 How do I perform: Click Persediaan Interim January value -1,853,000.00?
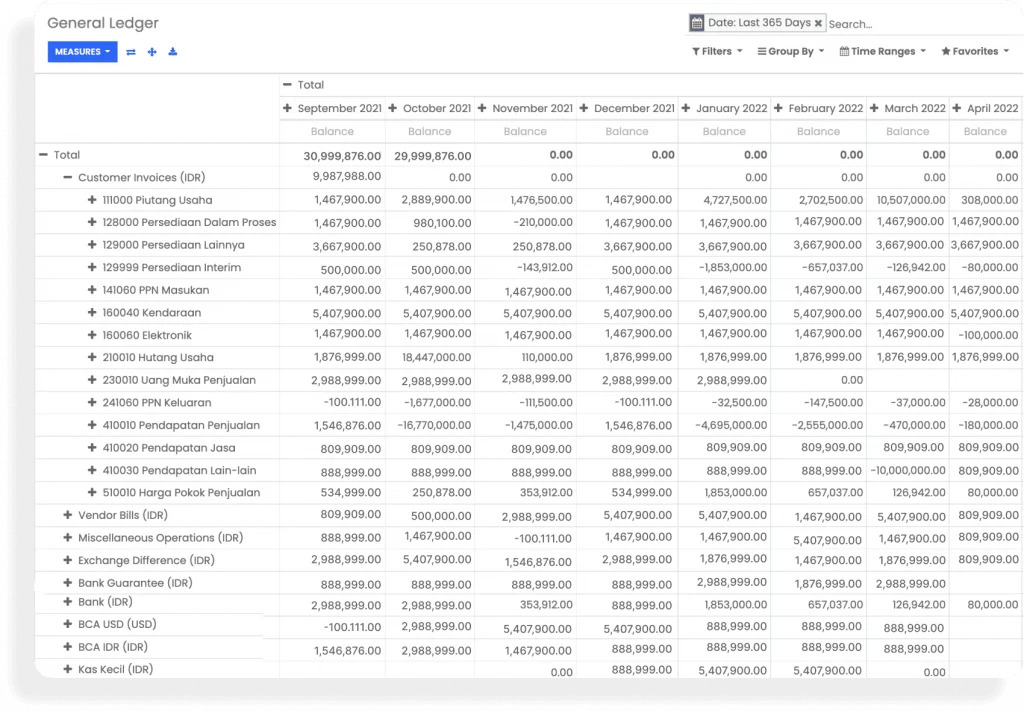pyautogui.click(x=733, y=268)
